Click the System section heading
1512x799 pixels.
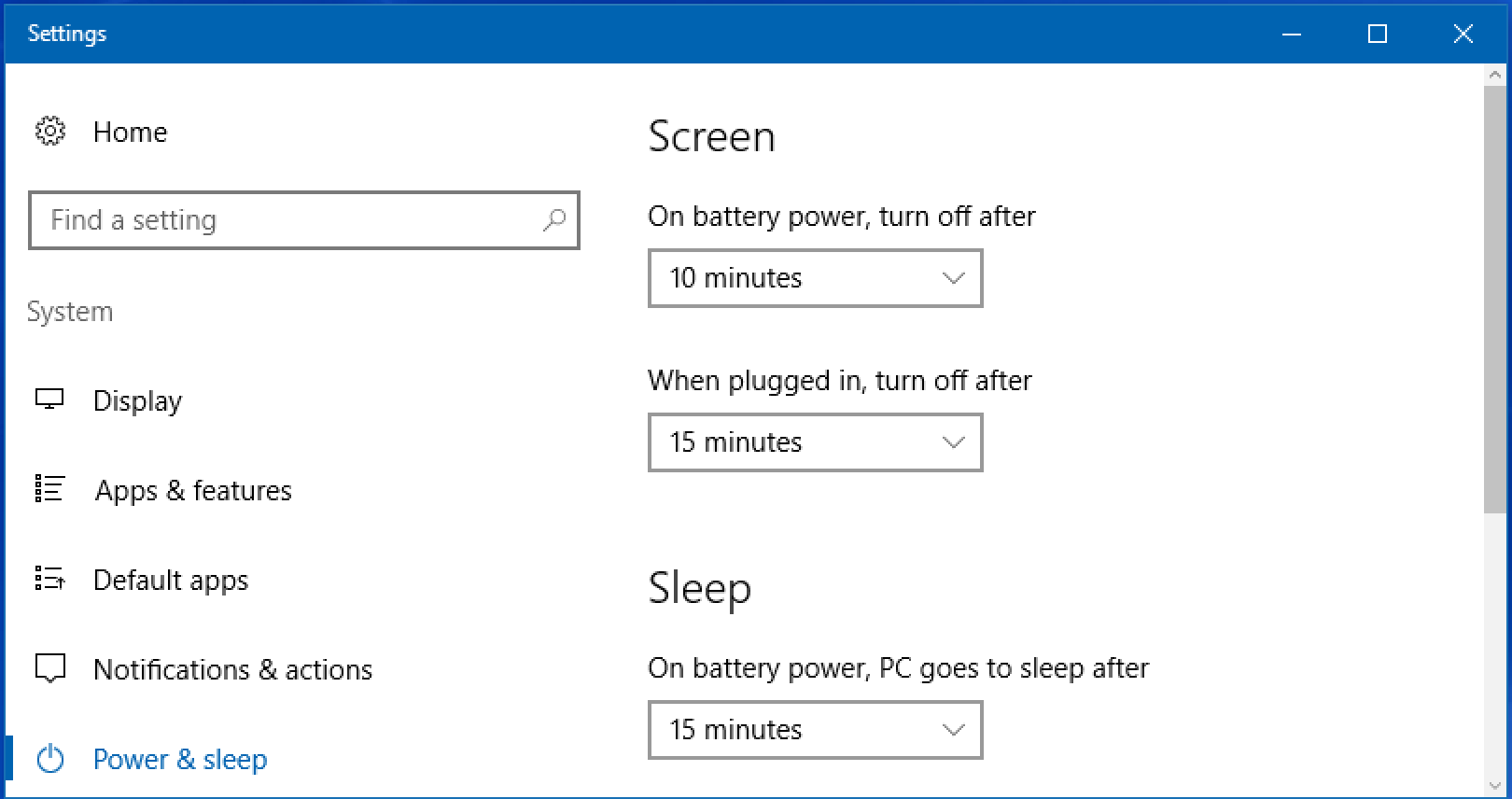pos(70,311)
